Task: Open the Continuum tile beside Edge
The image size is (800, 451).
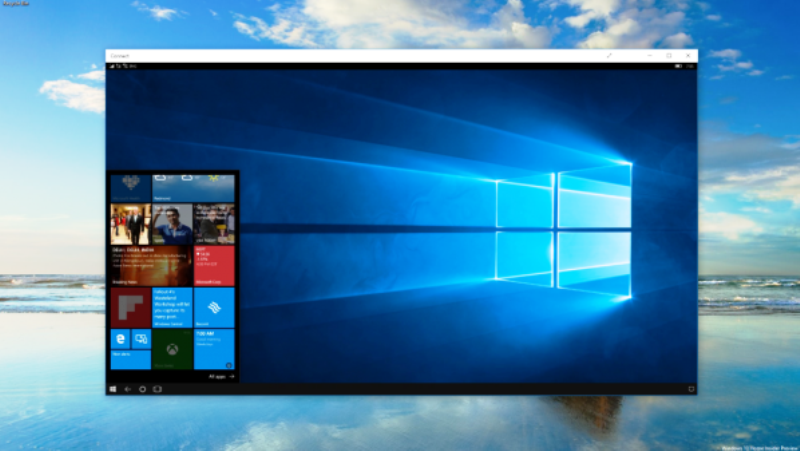Action: point(141,340)
